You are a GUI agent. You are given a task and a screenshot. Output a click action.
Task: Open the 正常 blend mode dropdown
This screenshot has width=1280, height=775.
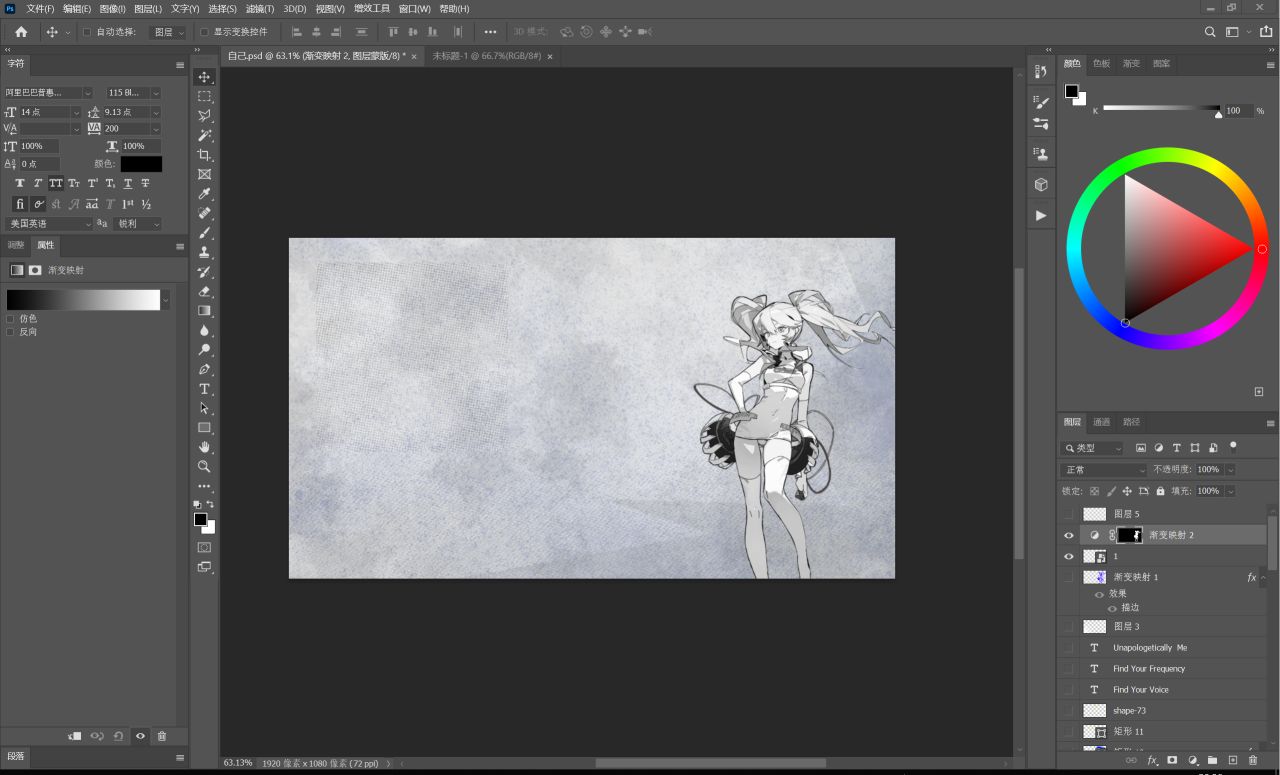click(x=1104, y=470)
